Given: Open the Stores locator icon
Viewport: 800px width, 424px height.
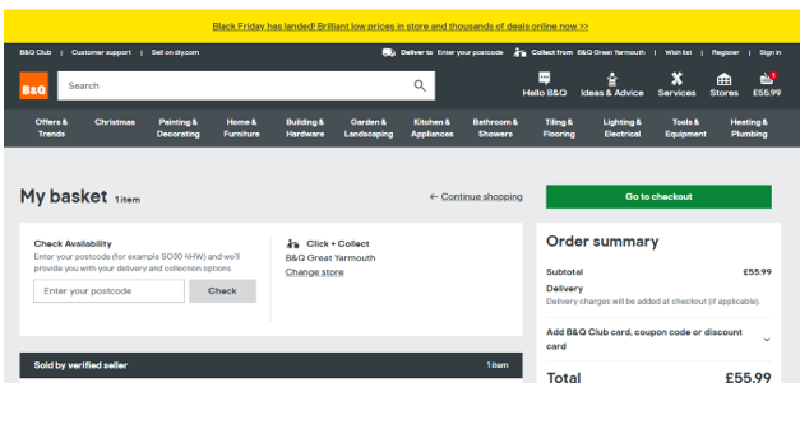Looking at the screenshot, I should coord(724,78).
